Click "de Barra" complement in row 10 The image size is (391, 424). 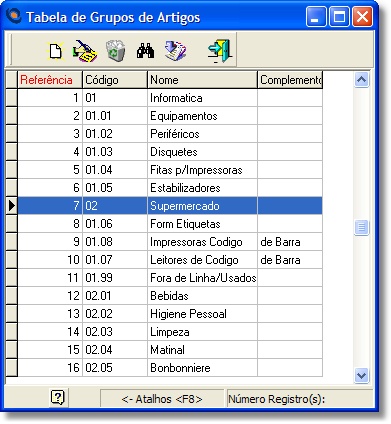click(290, 260)
